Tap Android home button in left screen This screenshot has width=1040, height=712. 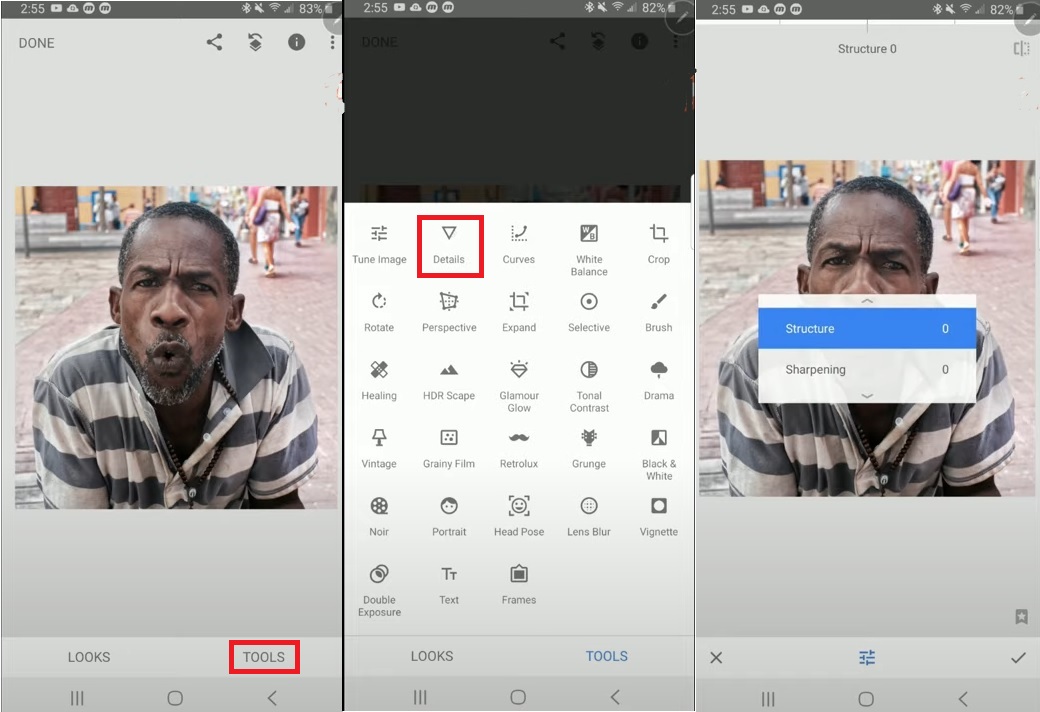coord(175,698)
